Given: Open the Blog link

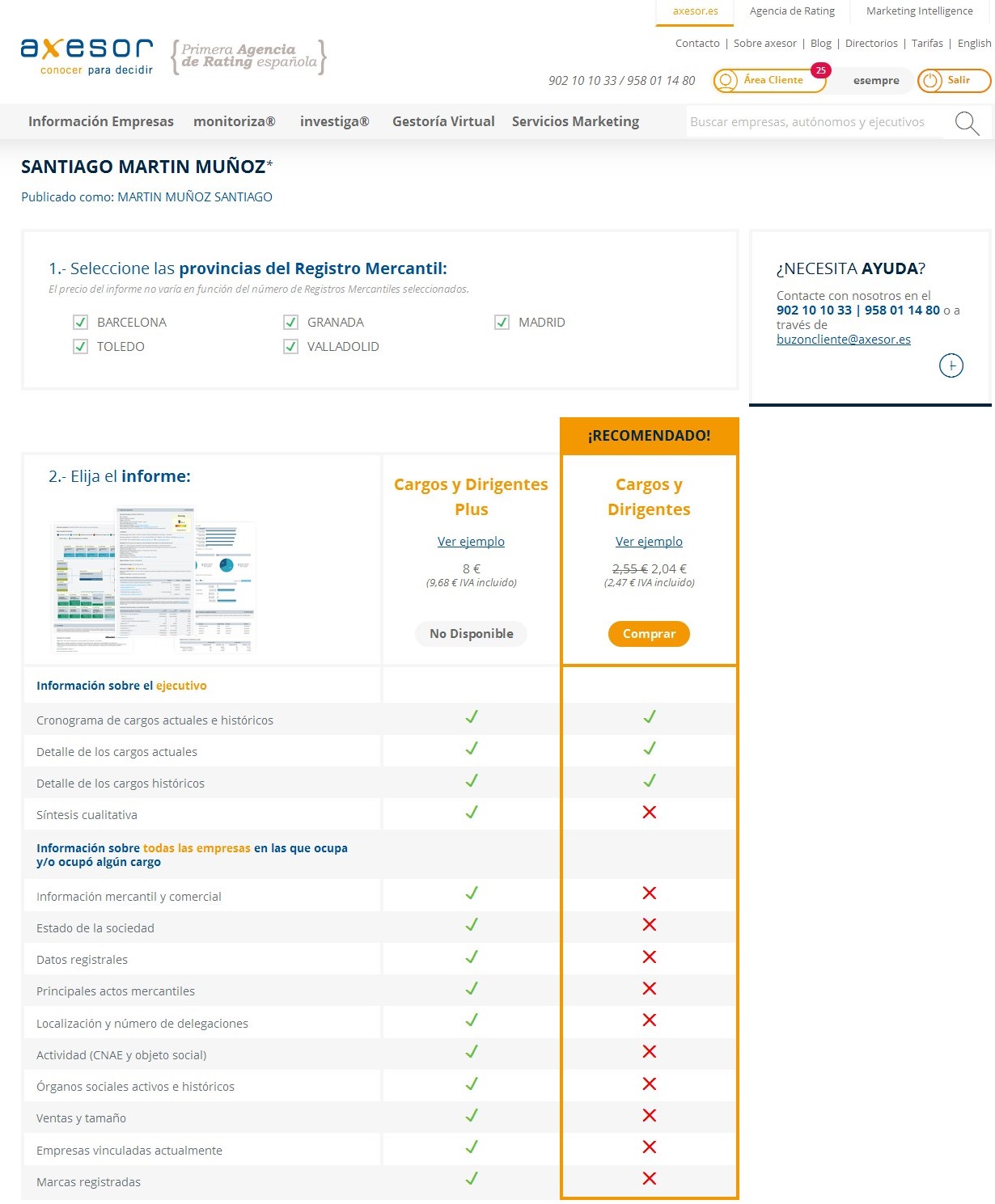Looking at the screenshot, I should coord(821,44).
